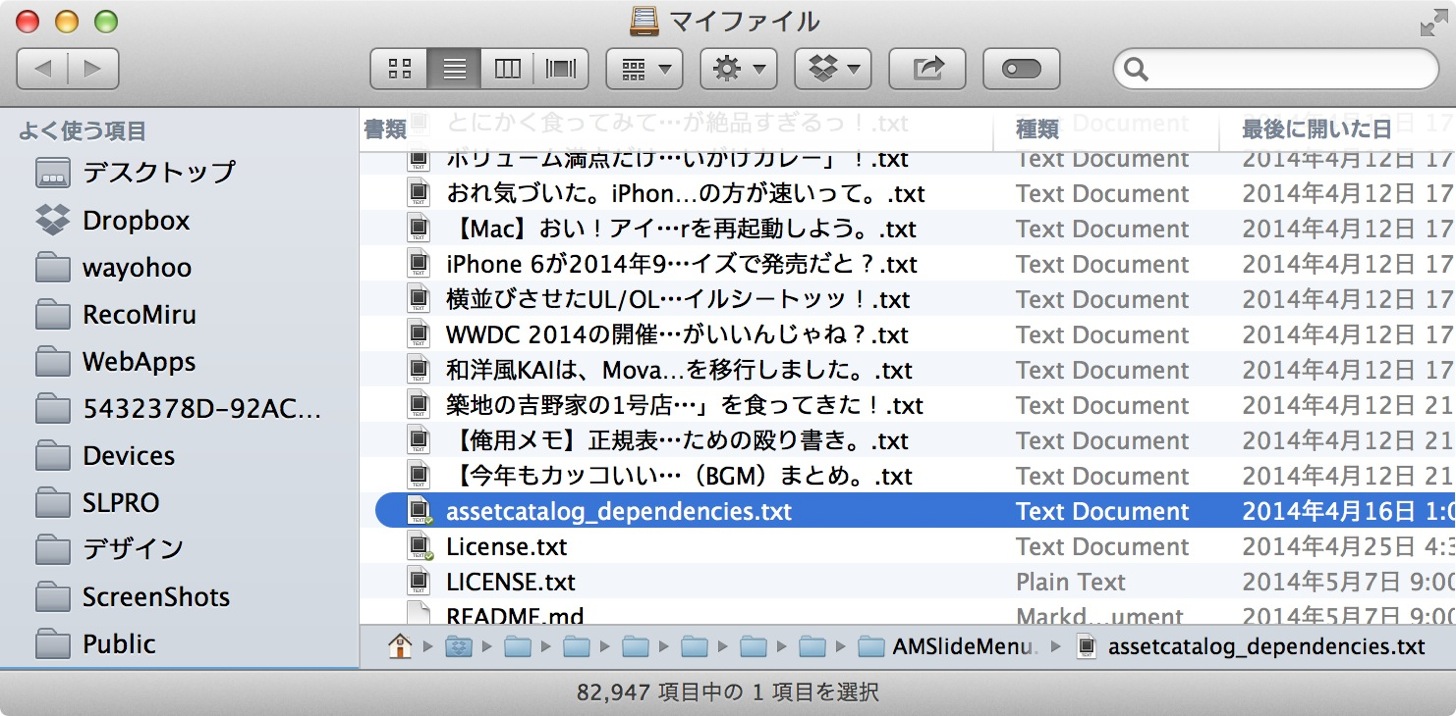Click the 2014年4月16日 date cell
The image size is (1456, 716).
1348,511
